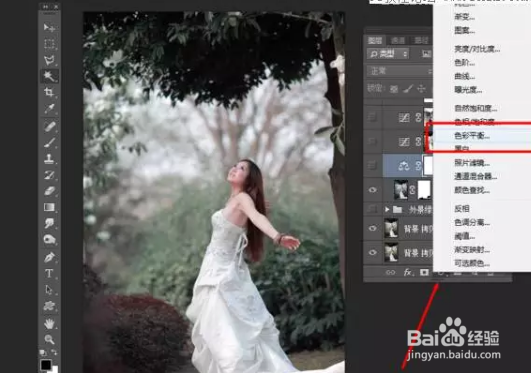Show the 外景 layer group
The width and height of the screenshot is (531, 373).
pos(372,209)
